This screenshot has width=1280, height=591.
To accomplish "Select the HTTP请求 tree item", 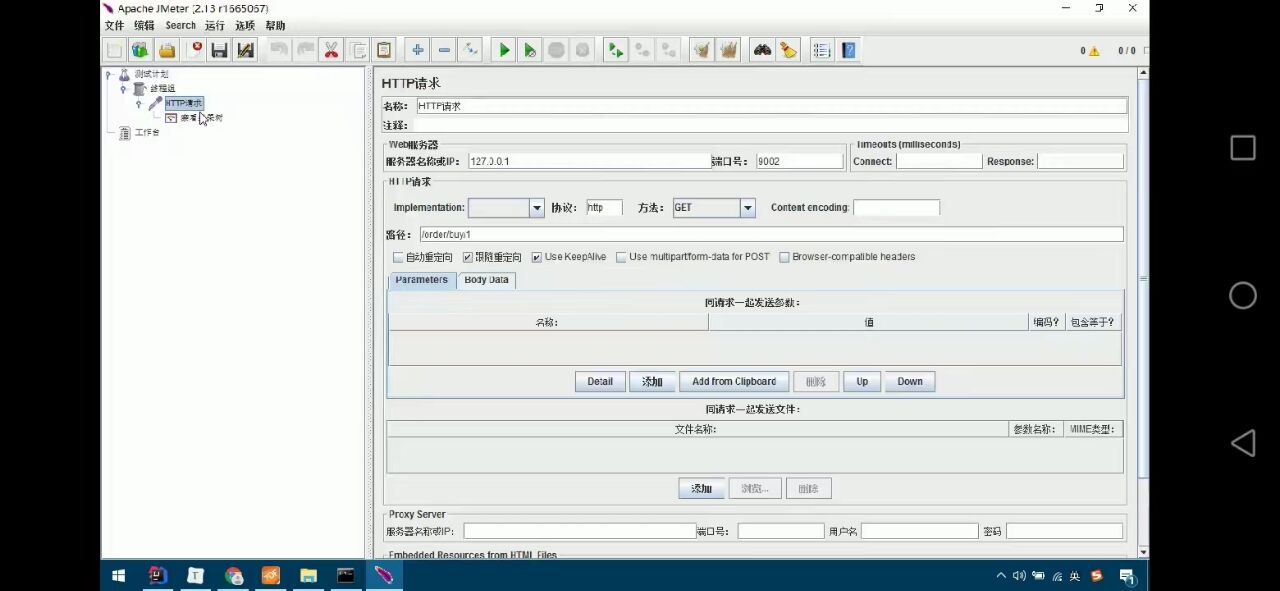I will (x=184, y=103).
